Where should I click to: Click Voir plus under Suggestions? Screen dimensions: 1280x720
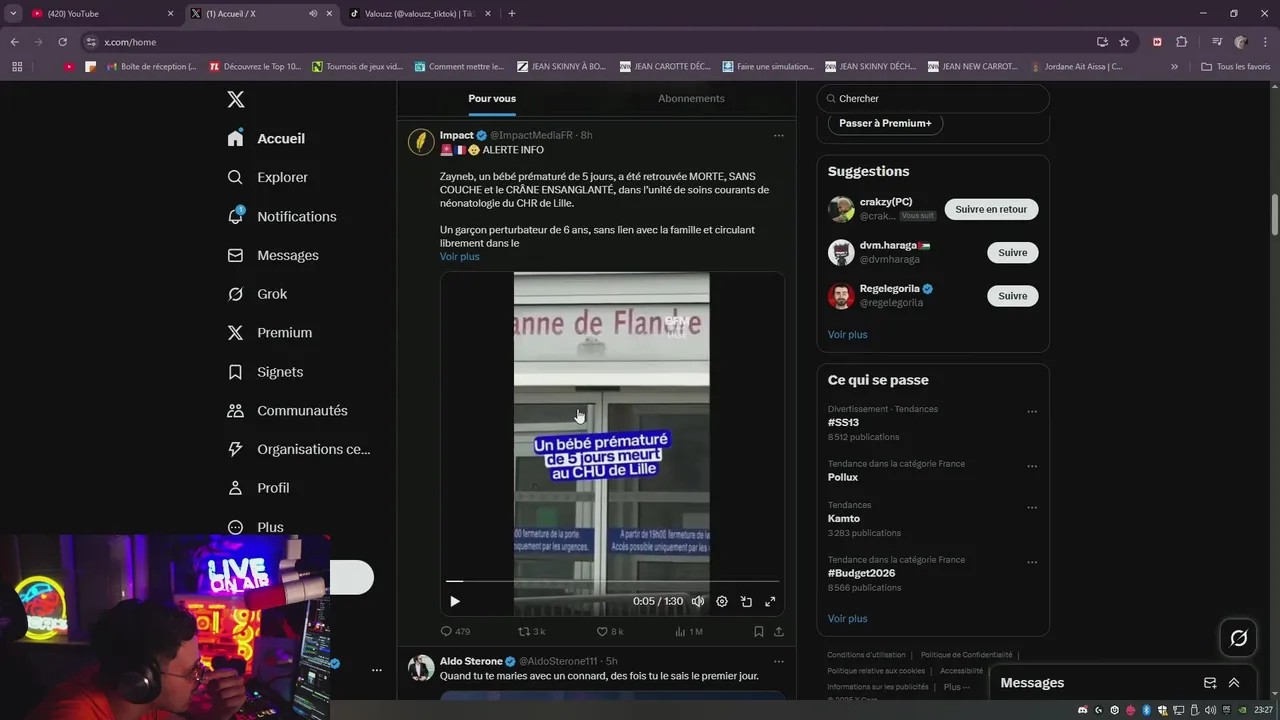point(848,334)
